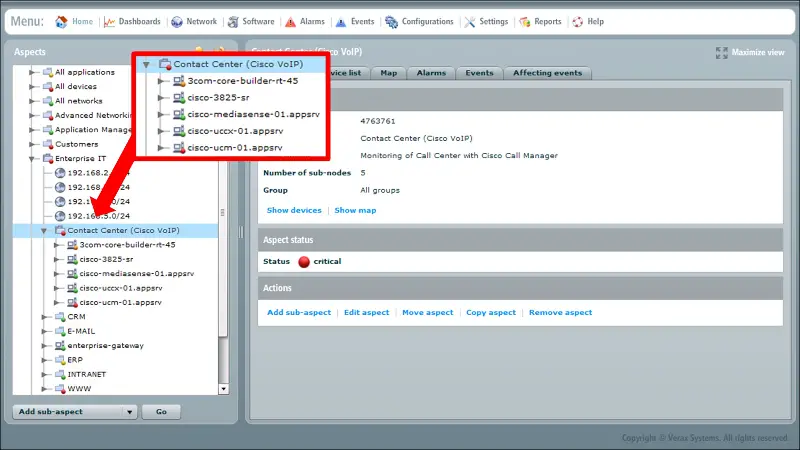The image size is (800, 450).
Task: Switch to the Events tab
Action: coord(479,73)
